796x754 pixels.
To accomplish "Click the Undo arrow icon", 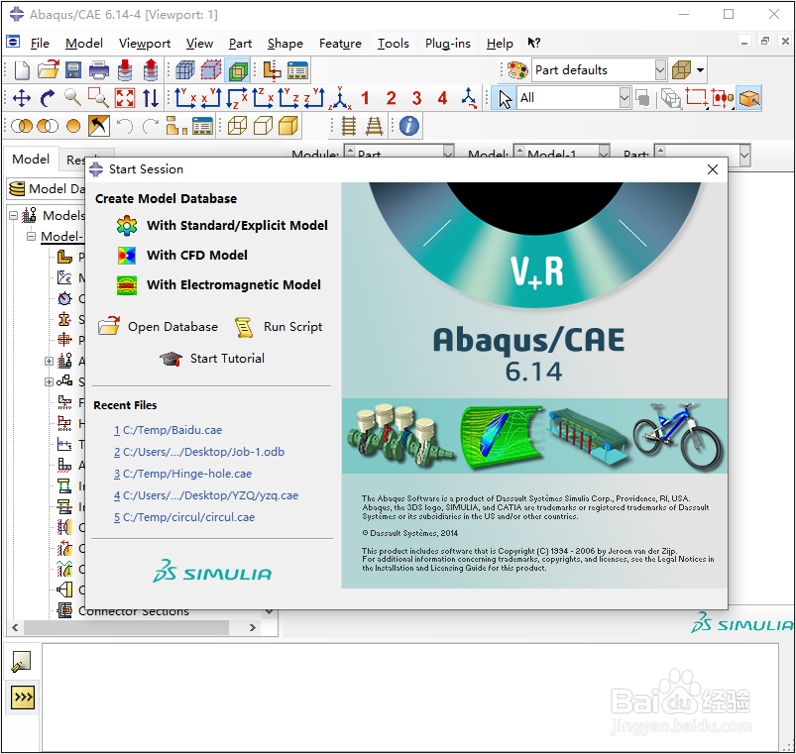I will point(125,126).
